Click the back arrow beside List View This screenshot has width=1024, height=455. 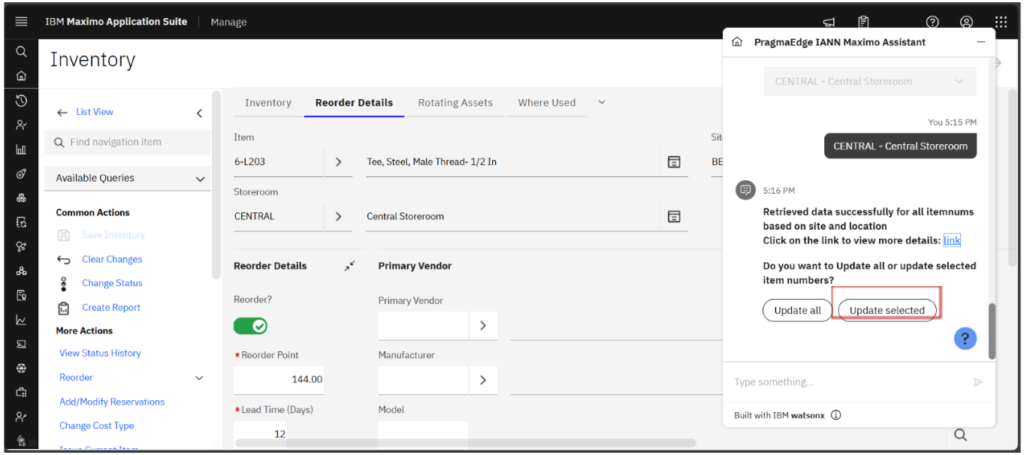tap(62, 112)
